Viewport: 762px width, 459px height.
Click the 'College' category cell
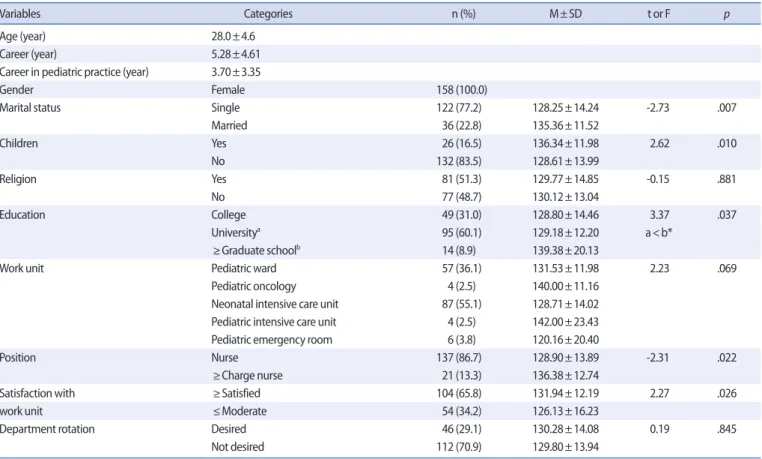pyautogui.click(x=228, y=215)
